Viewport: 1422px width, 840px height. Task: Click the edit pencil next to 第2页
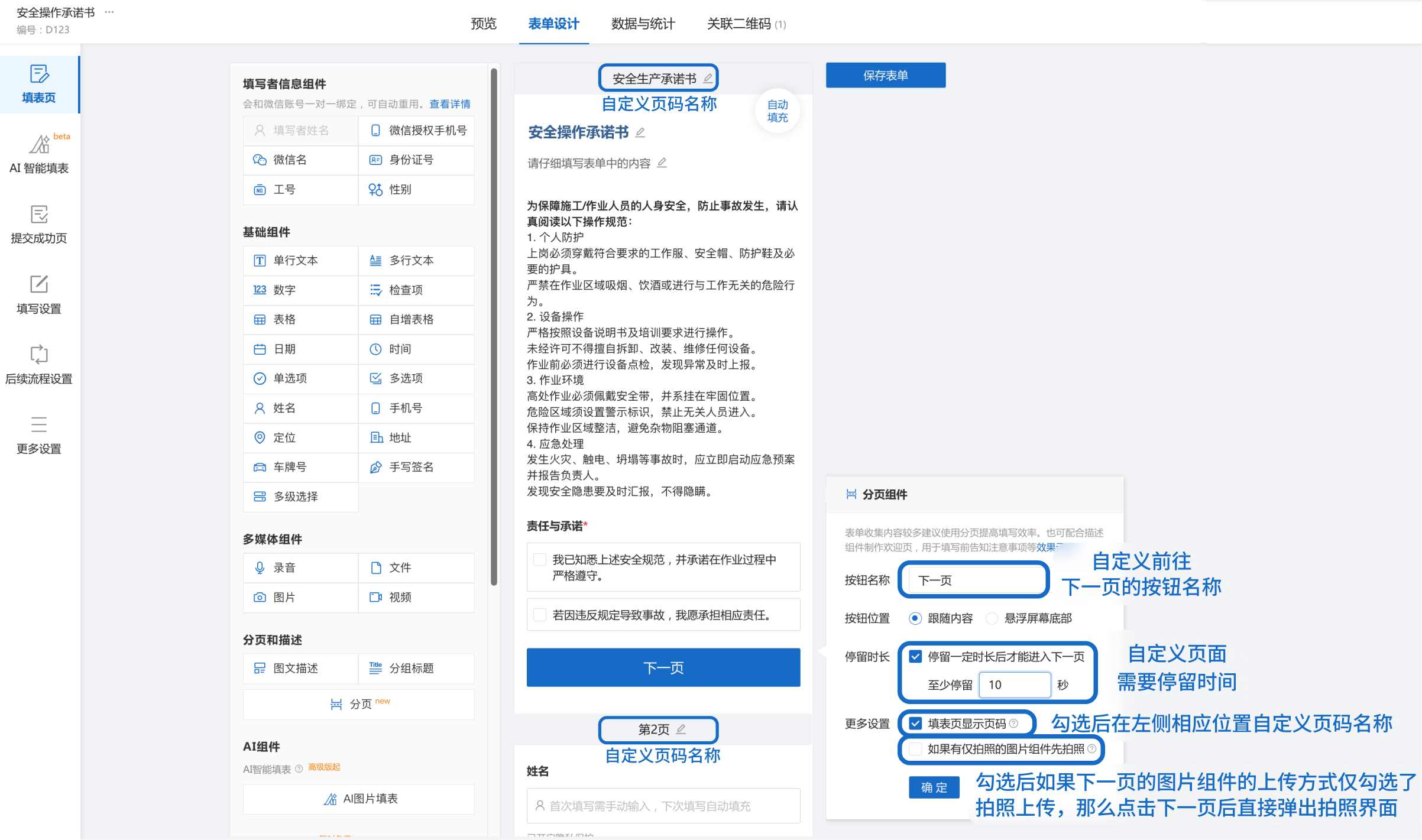point(681,729)
